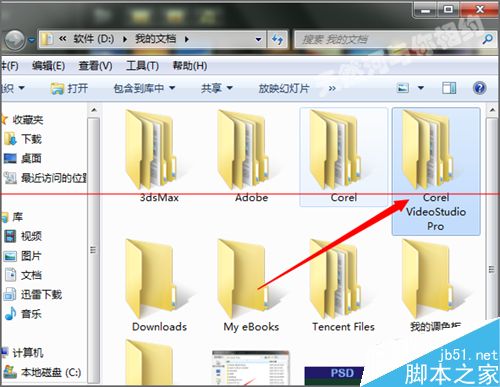Open the Downloads folder
Image resolution: width=500 pixels, height=387 pixels.
[x=159, y=286]
